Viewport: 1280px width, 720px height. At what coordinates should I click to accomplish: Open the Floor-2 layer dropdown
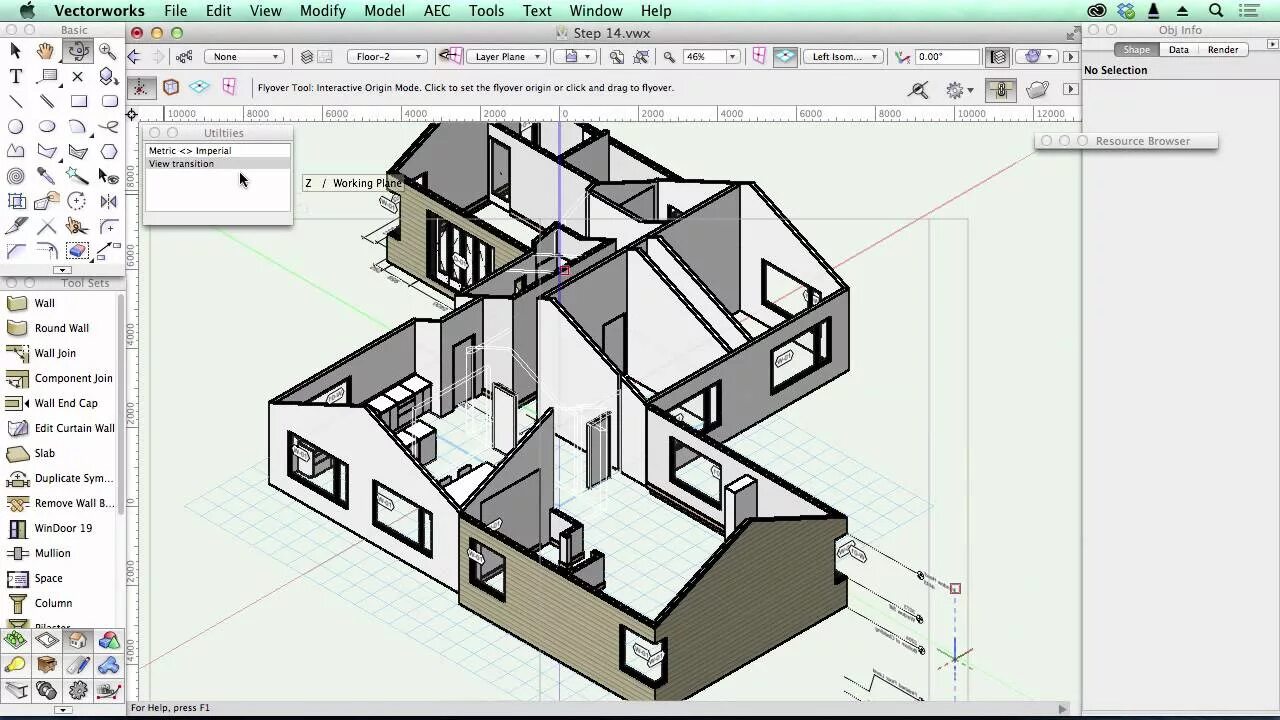389,57
